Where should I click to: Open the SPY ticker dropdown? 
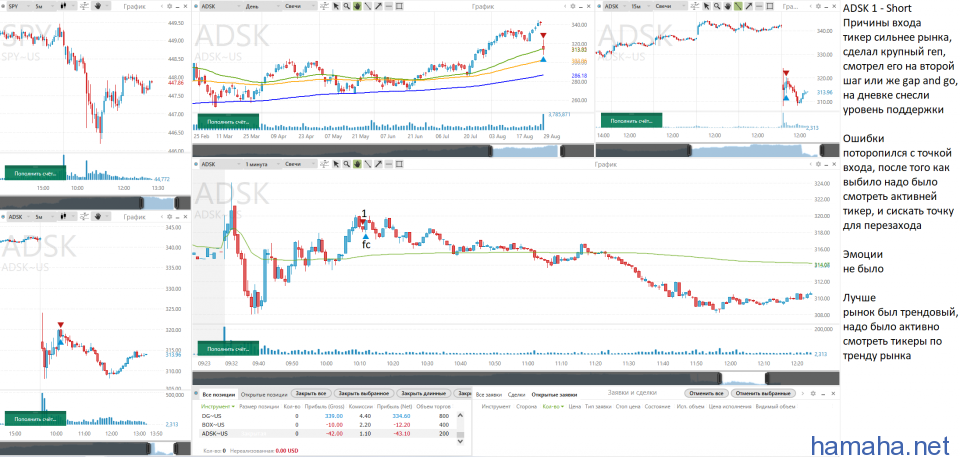tap(19, 6)
